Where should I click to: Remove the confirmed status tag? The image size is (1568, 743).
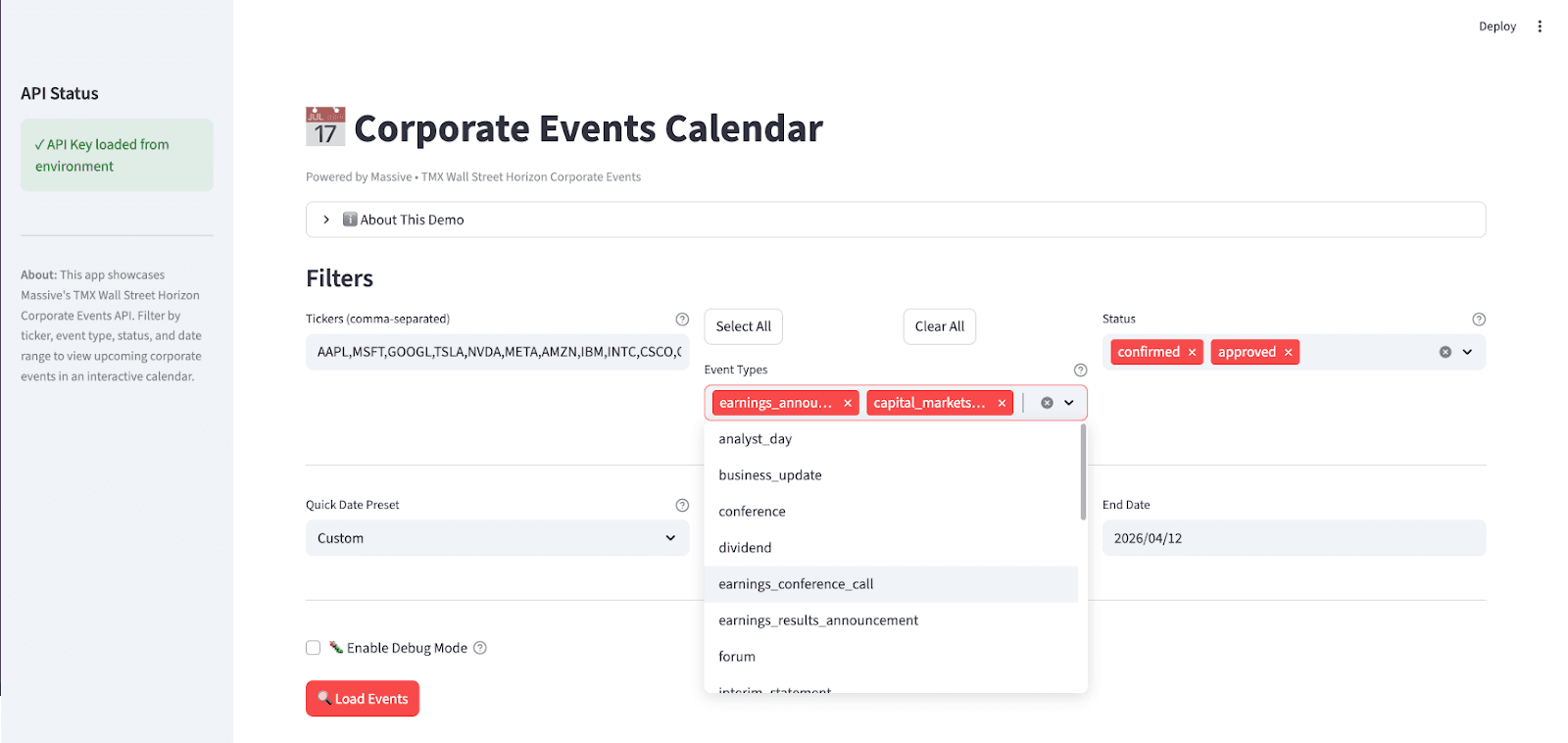click(1192, 353)
